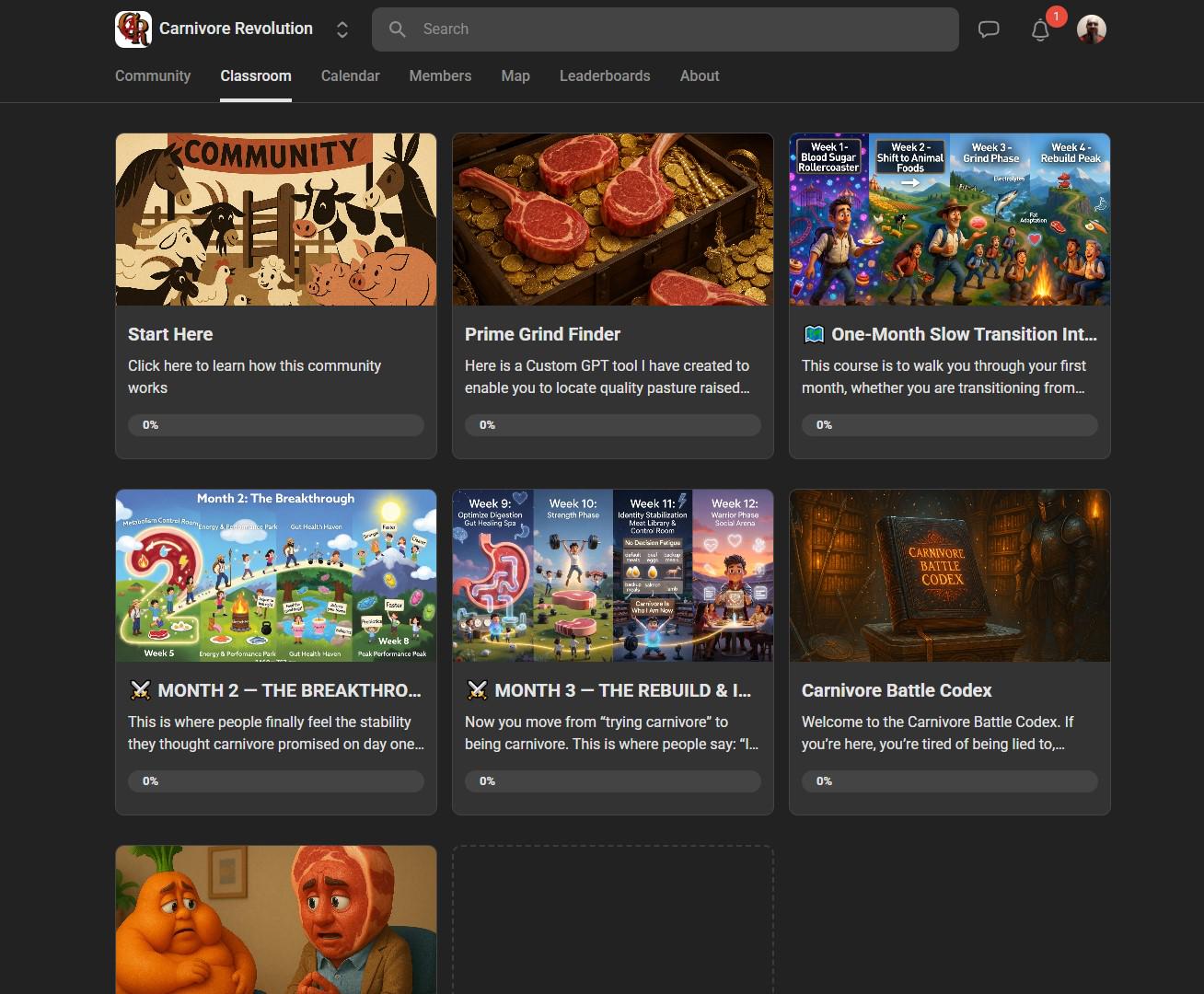Screen dimensions: 1204x994
Task: Open the Prime Grind Finder course title
Action: (x=542, y=335)
